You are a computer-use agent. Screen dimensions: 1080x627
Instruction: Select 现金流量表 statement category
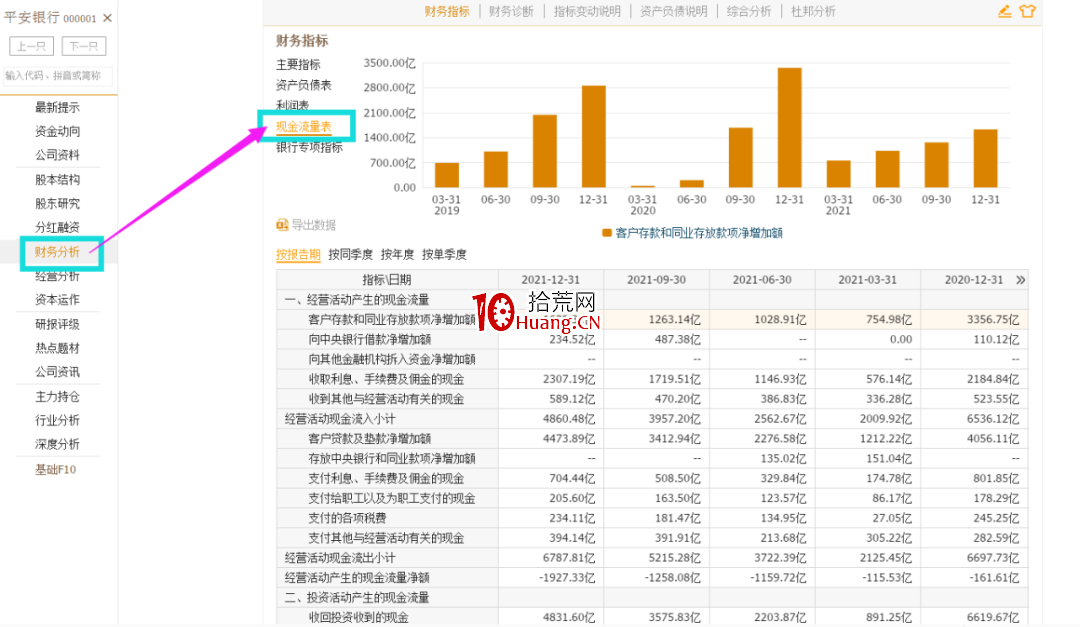coord(304,127)
